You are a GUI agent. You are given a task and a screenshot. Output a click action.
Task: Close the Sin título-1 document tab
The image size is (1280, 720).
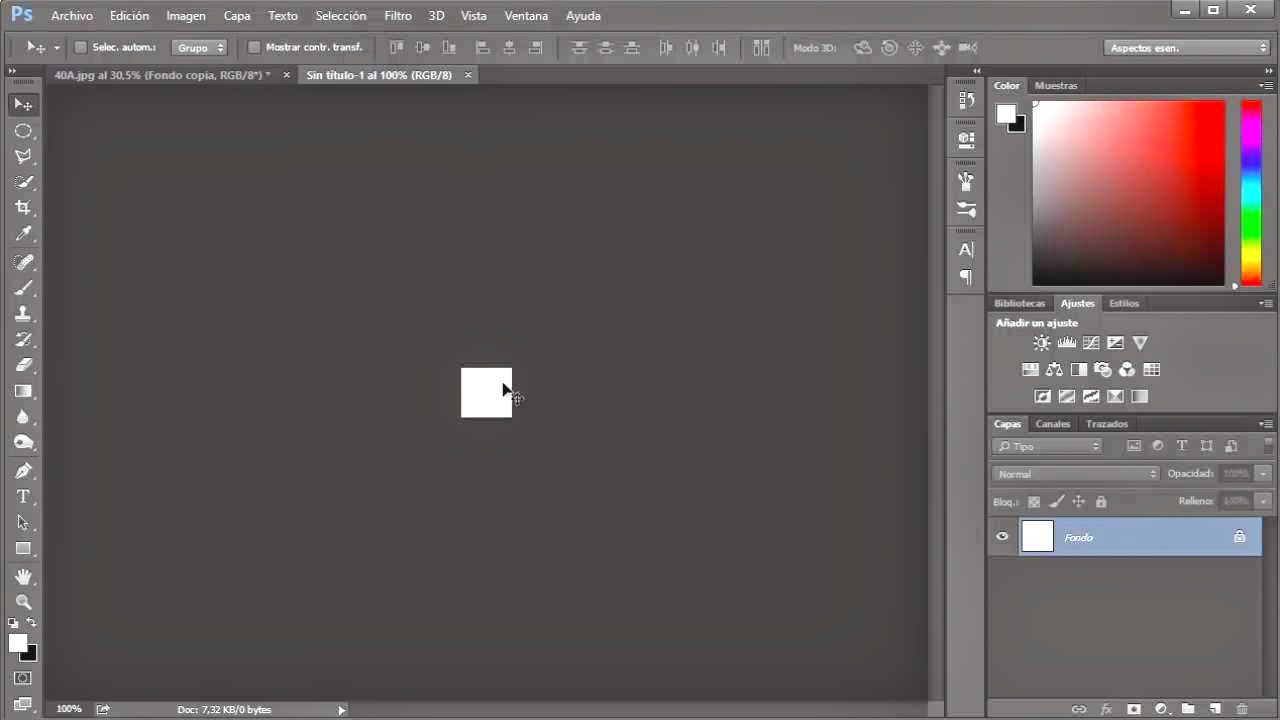point(468,75)
